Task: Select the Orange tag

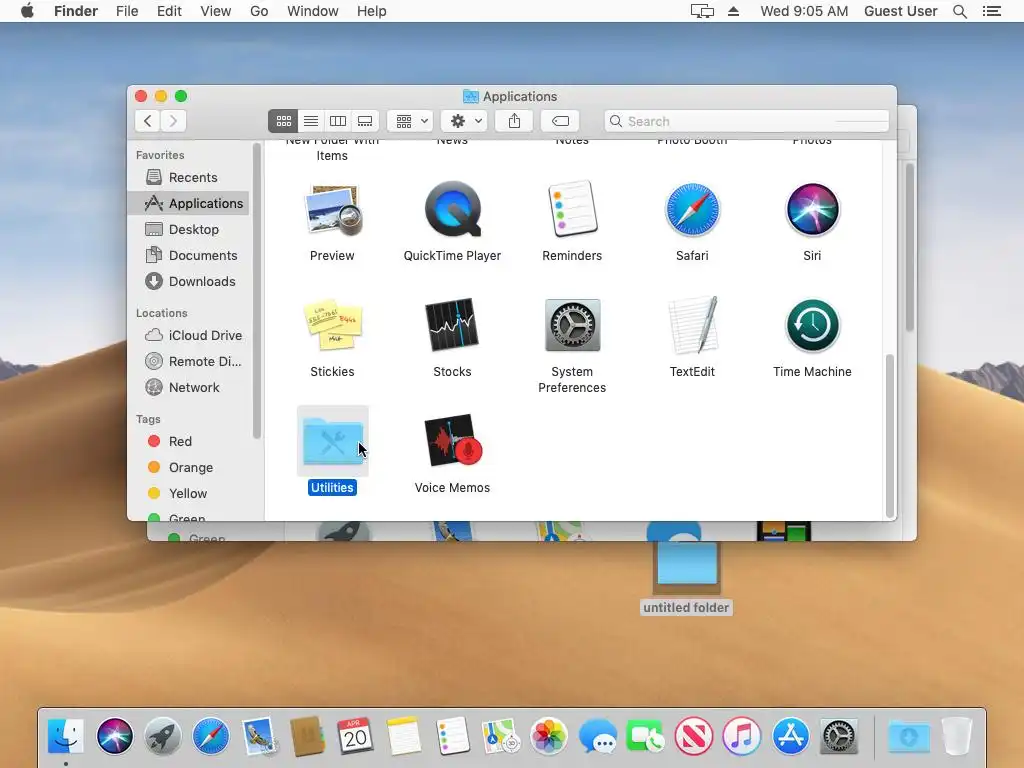Action: point(188,468)
